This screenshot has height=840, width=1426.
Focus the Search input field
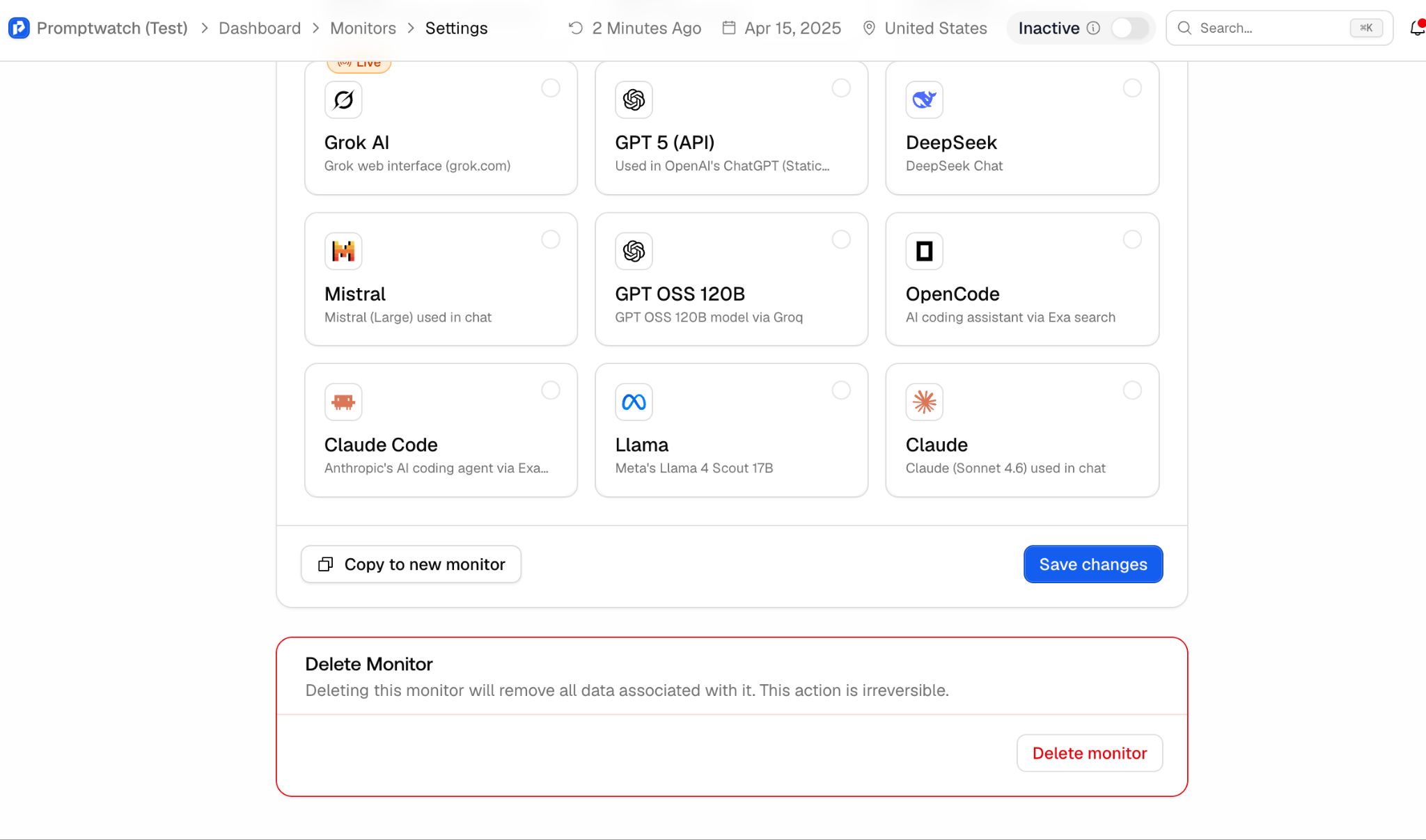(x=1279, y=28)
